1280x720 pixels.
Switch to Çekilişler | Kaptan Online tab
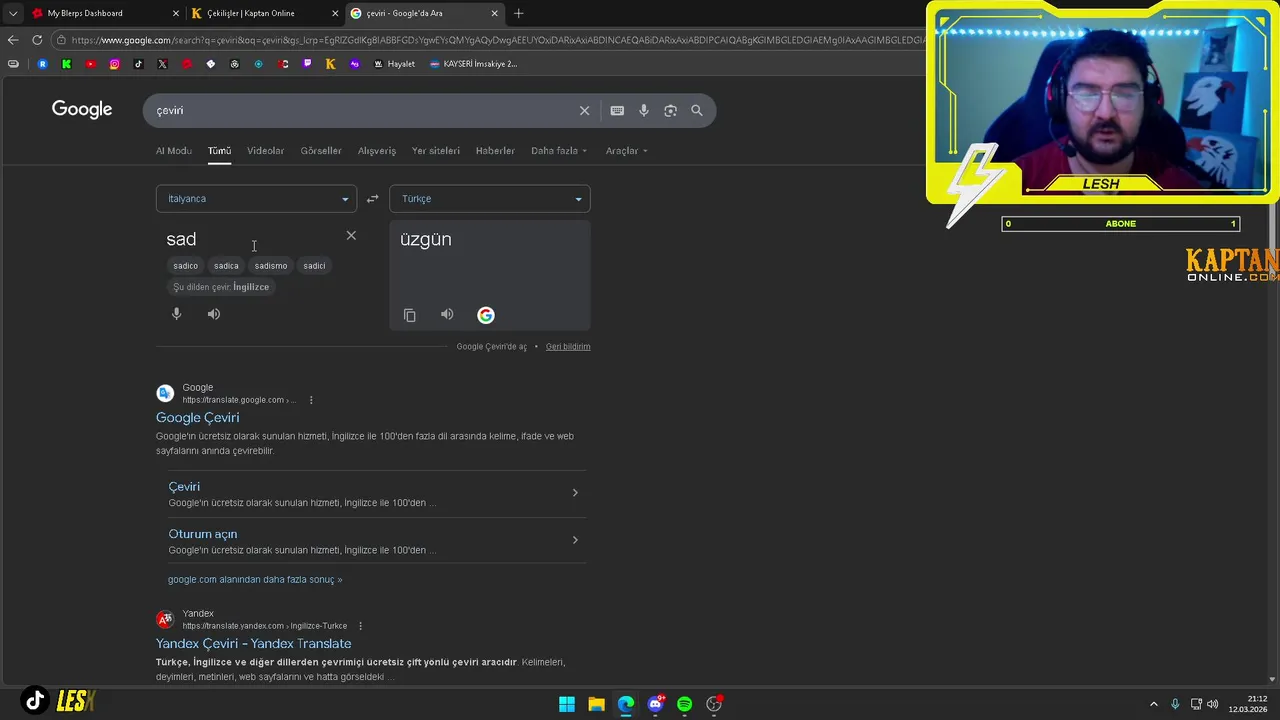tap(264, 13)
